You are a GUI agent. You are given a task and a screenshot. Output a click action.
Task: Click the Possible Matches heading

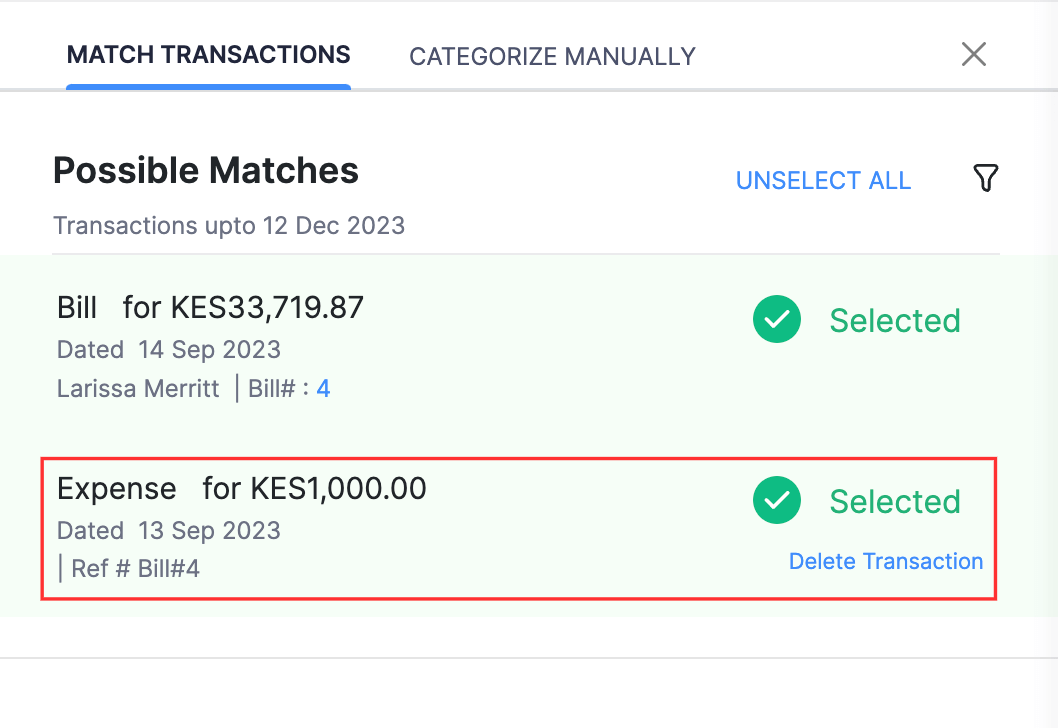tap(205, 170)
